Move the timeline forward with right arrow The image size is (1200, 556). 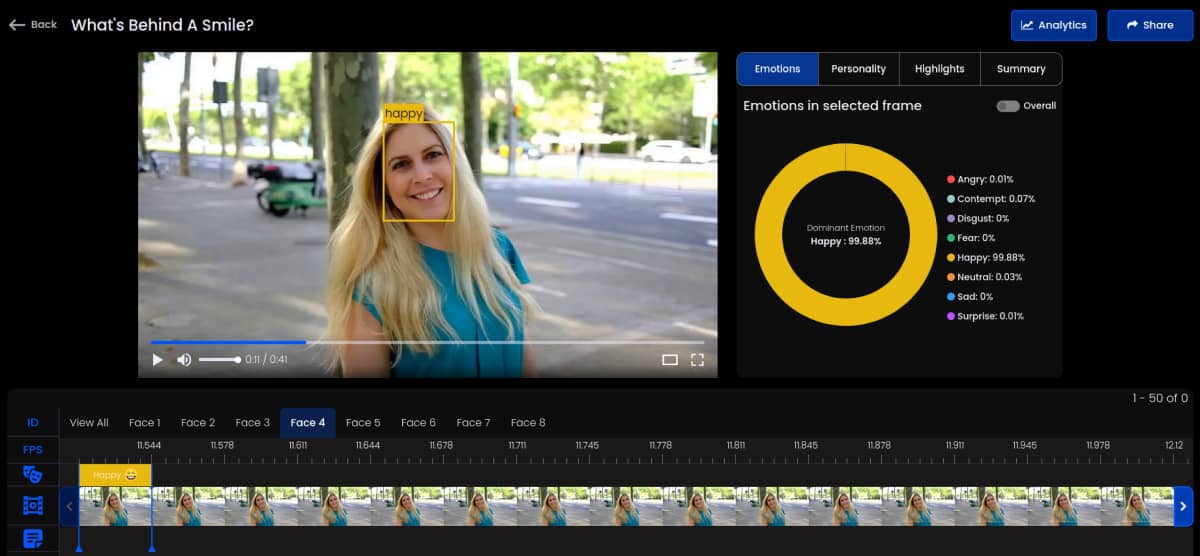point(1183,506)
